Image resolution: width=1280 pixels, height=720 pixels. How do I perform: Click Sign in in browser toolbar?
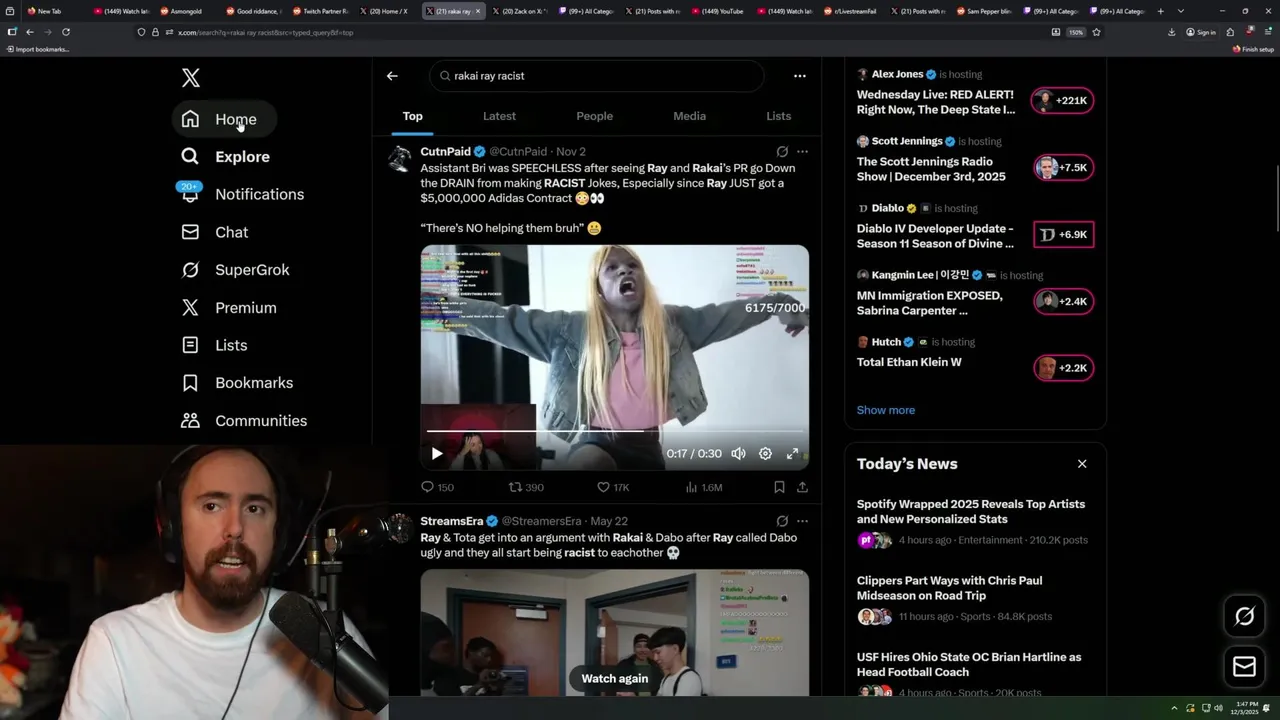[x=1201, y=32]
